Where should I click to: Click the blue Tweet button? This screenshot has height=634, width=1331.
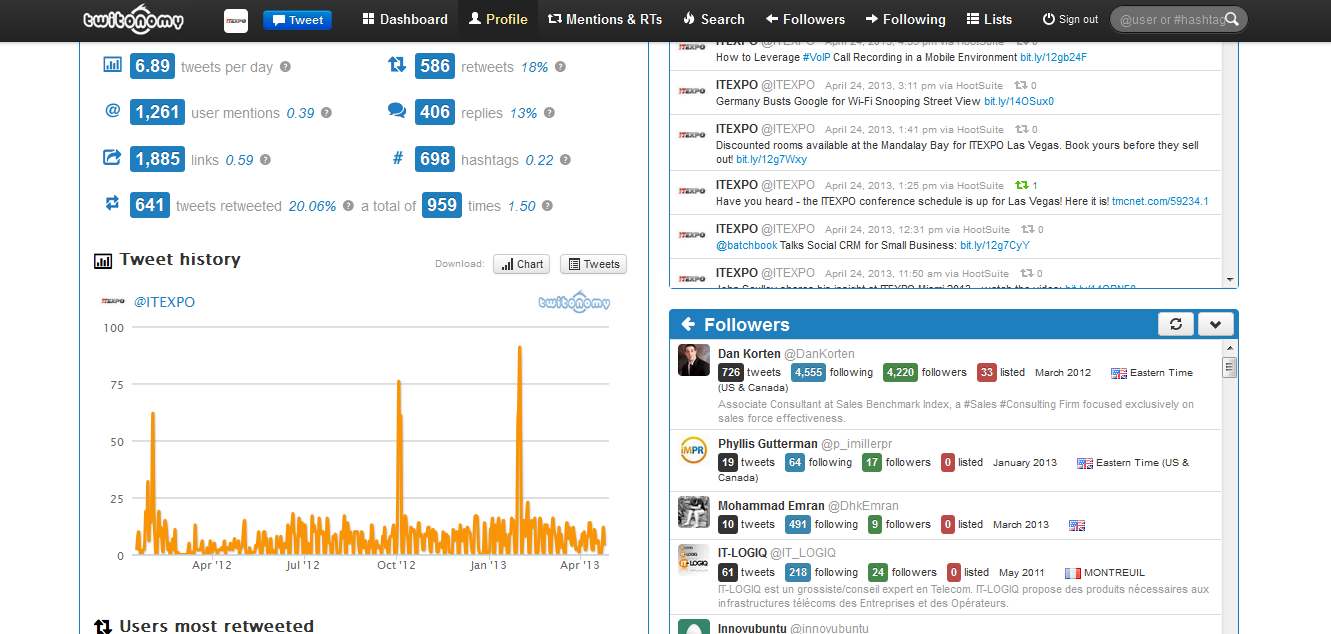point(297,18)
